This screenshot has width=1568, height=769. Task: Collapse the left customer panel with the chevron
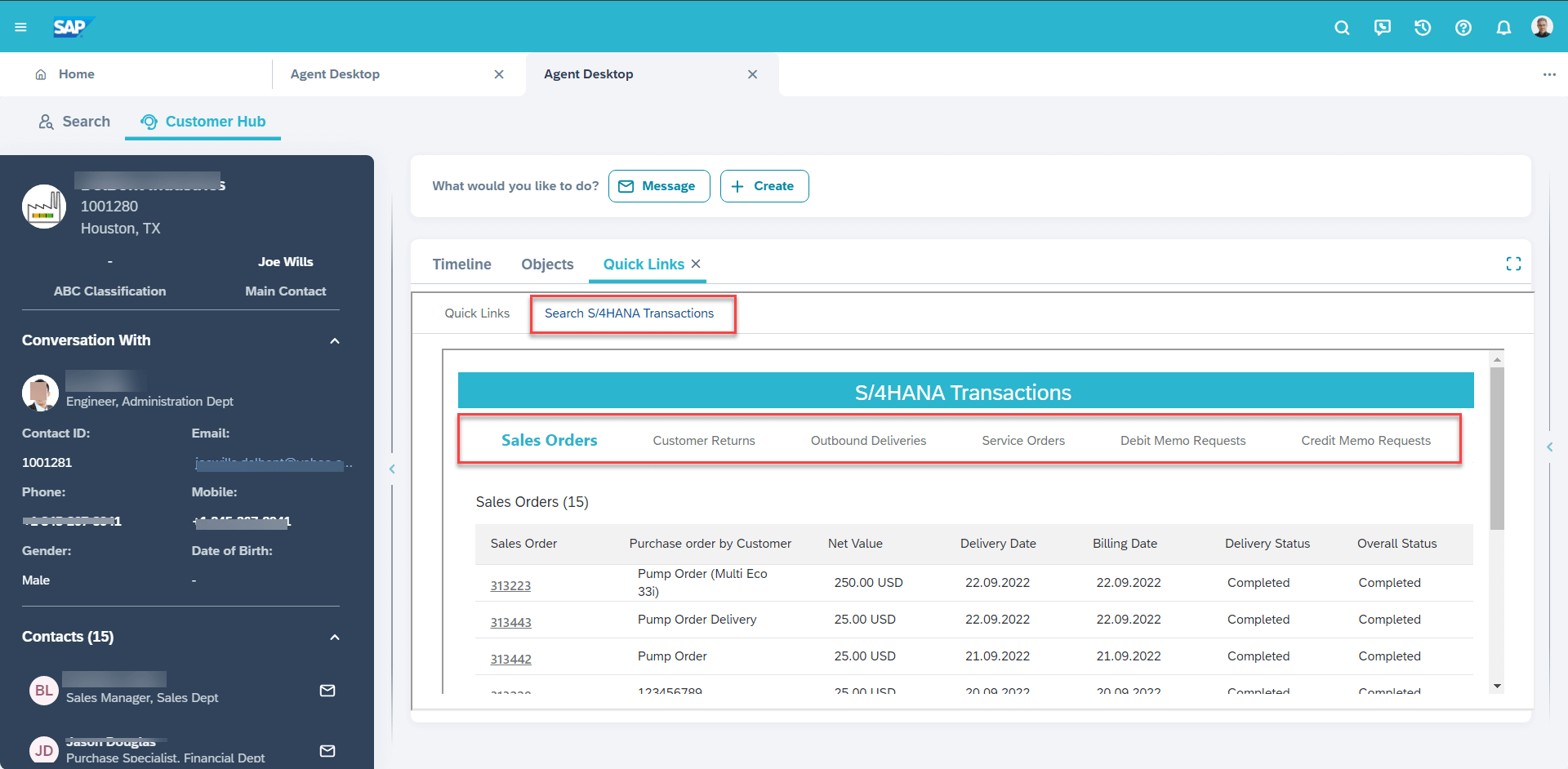tap(392, 469)
